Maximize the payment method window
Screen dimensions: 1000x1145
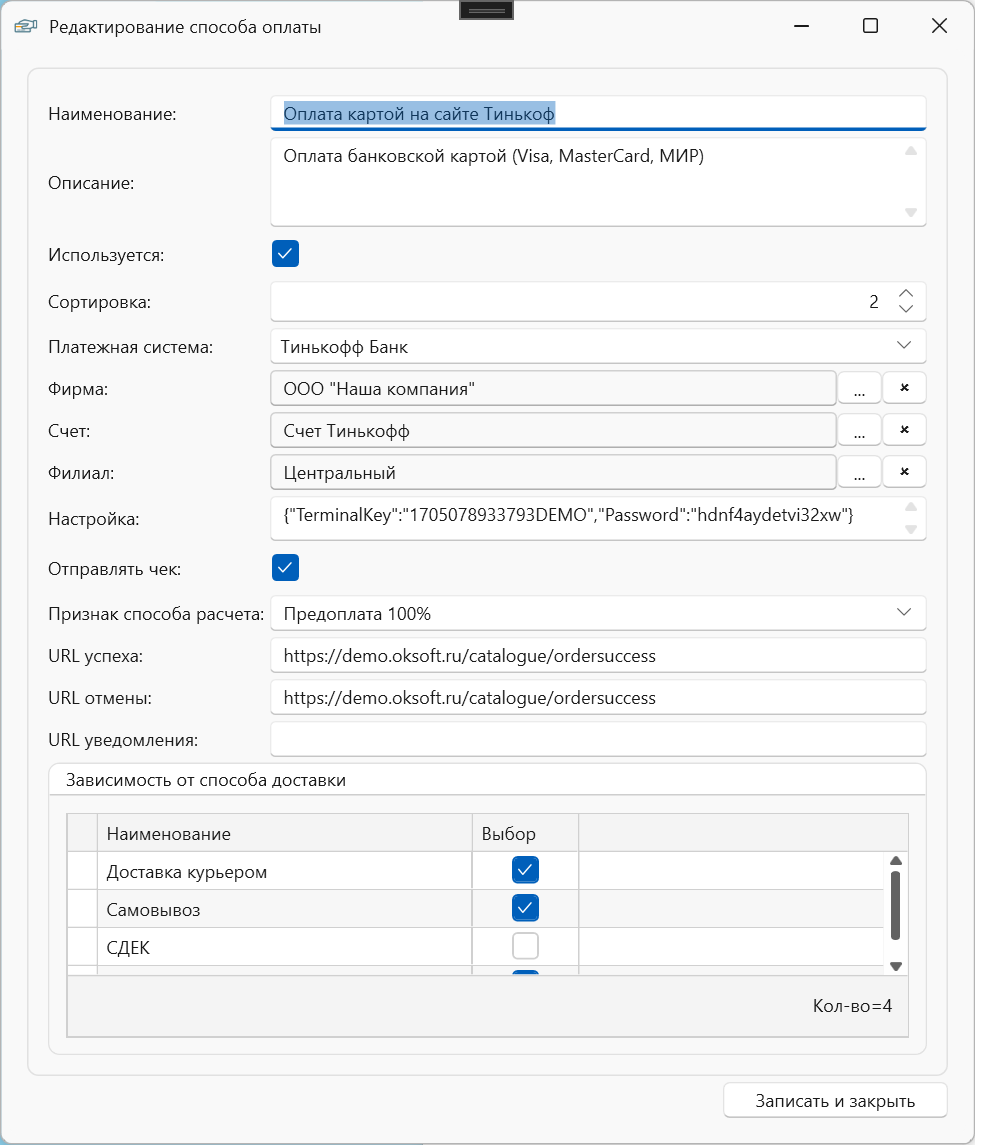870,26
